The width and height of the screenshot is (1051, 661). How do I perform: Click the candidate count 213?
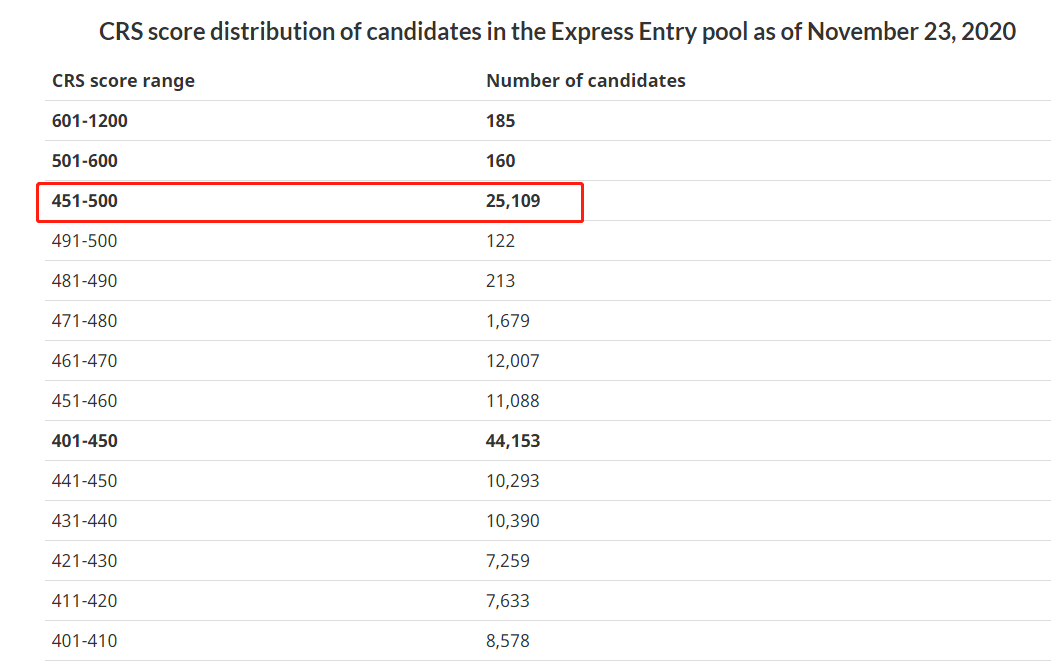(x=500, y=281)
